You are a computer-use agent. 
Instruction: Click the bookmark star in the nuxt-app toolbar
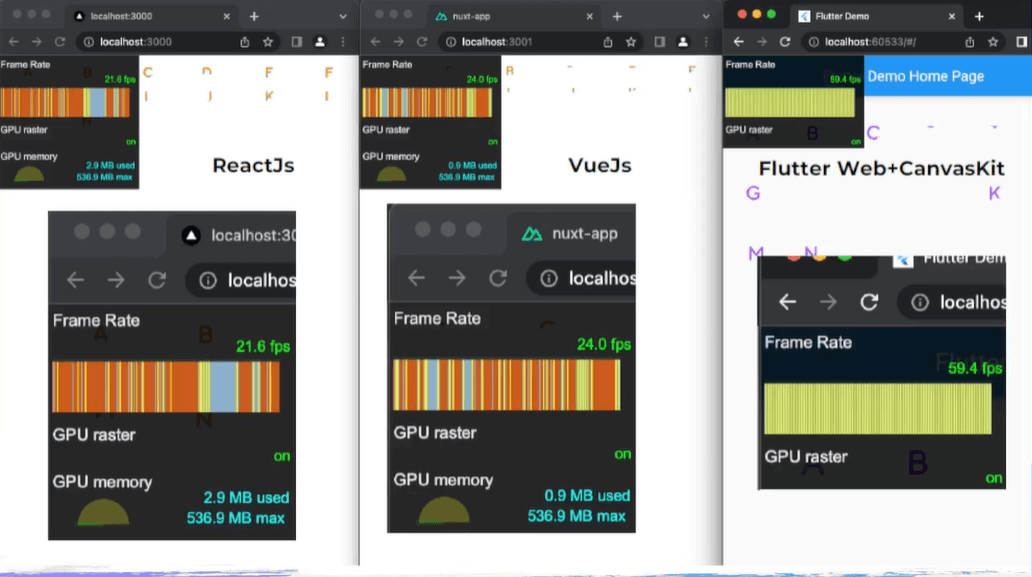point(631,42)
